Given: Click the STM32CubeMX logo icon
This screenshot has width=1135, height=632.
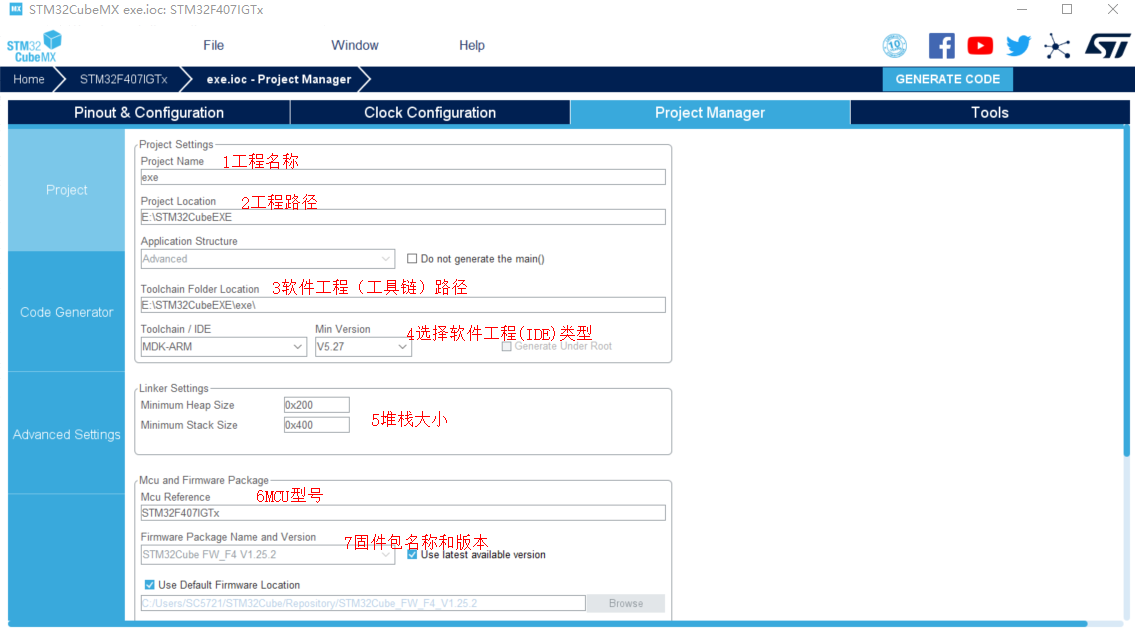Looking at the screenshot, I should point(34,46).
